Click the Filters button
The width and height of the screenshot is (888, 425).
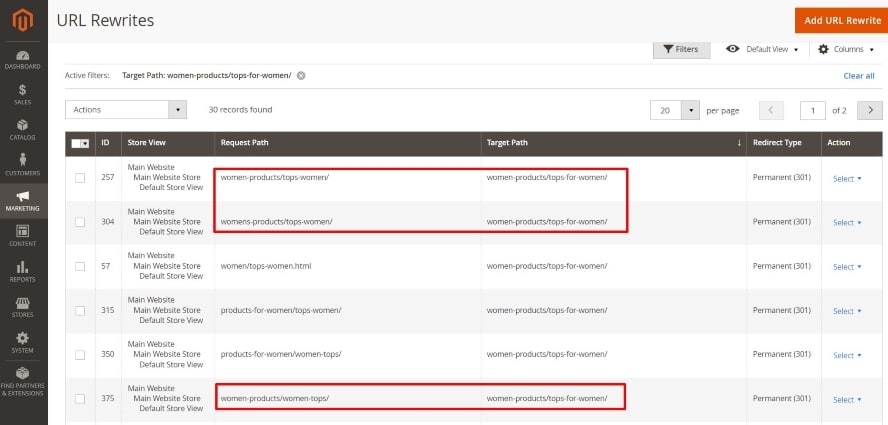(681, 49)
